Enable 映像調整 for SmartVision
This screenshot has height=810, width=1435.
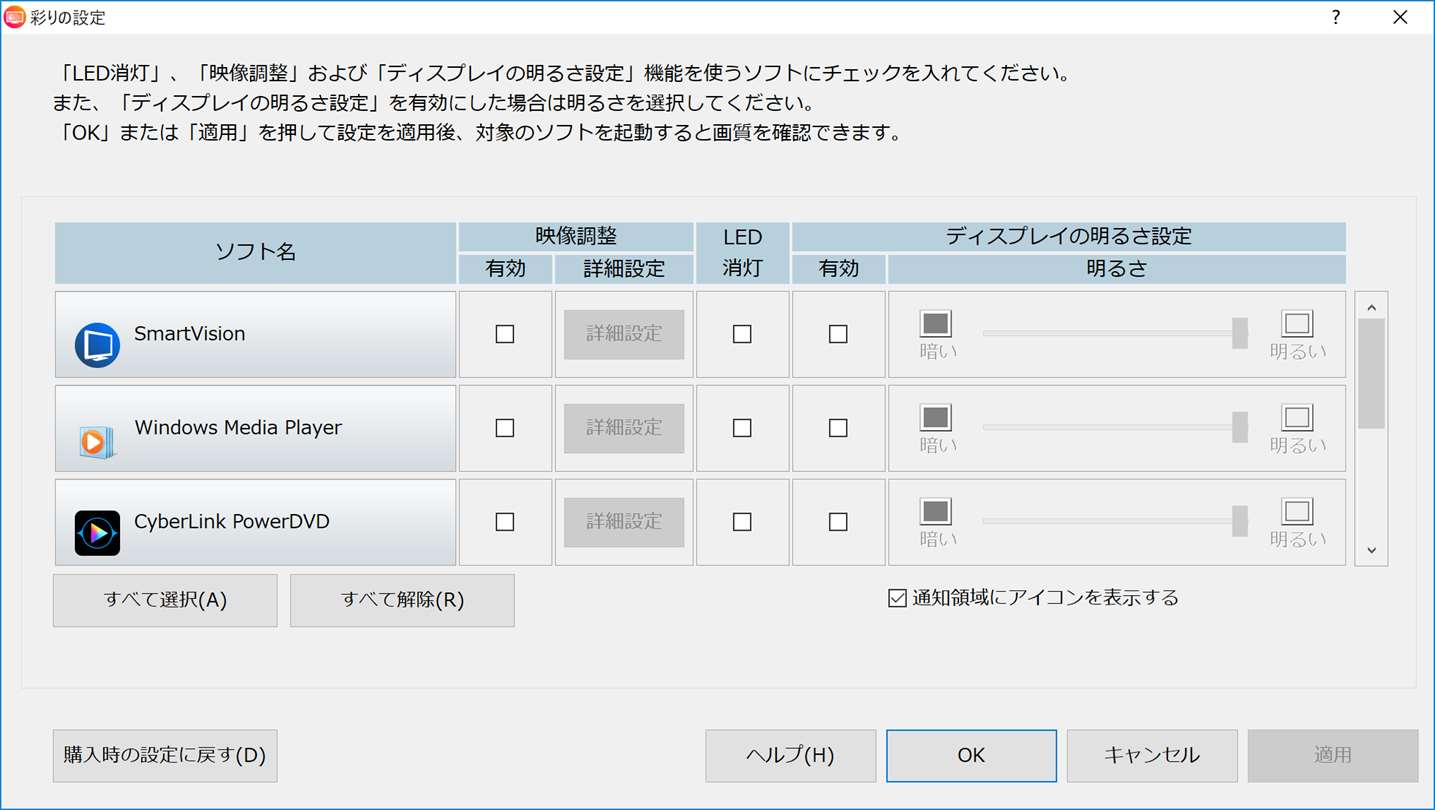505,334
